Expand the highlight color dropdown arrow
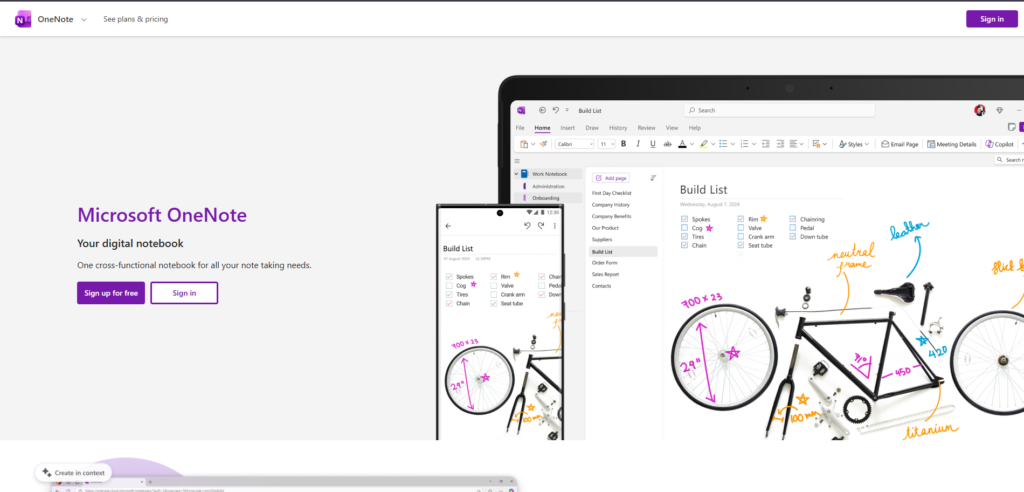This screenshot has height=492, width=1024. point(713,144)
